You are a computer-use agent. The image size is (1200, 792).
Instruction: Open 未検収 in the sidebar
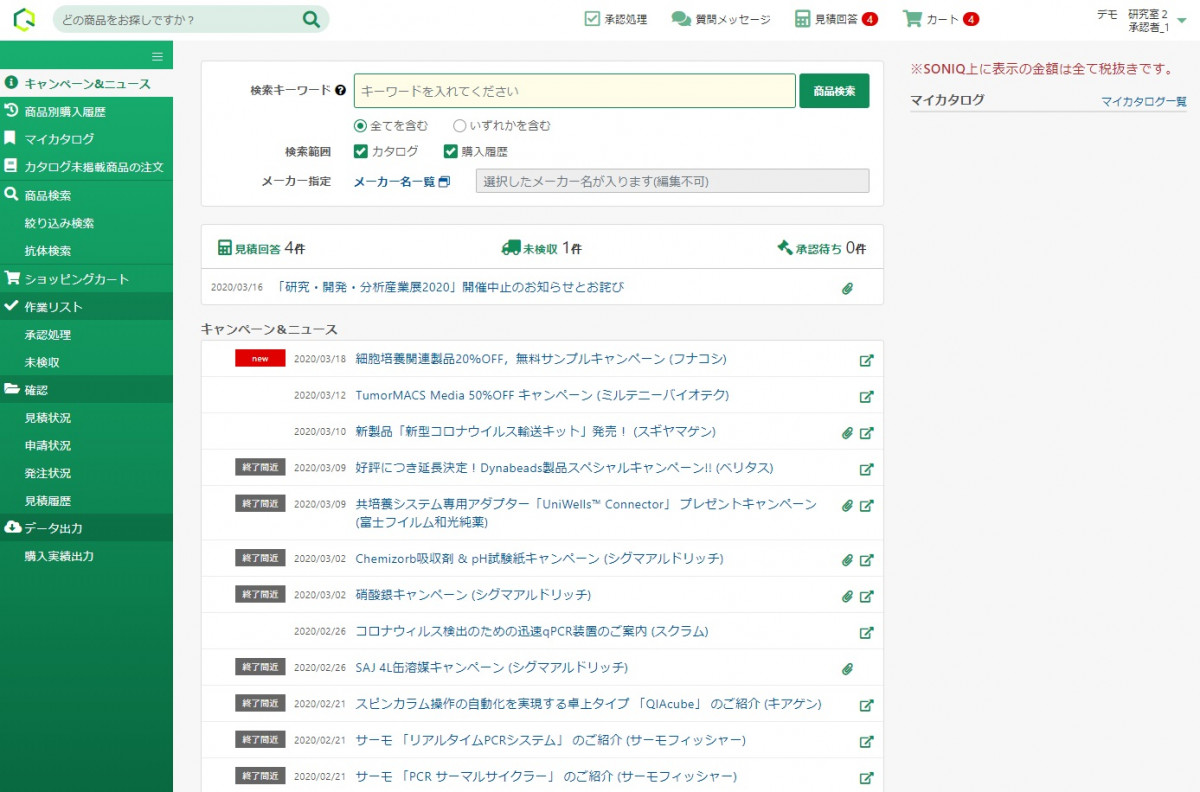click(x=42, y=363)
